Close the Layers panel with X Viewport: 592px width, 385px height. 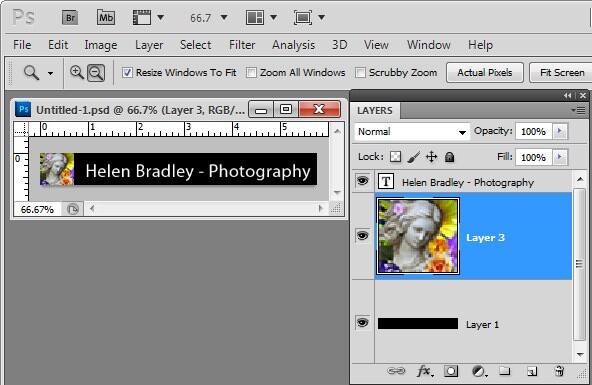583,95
